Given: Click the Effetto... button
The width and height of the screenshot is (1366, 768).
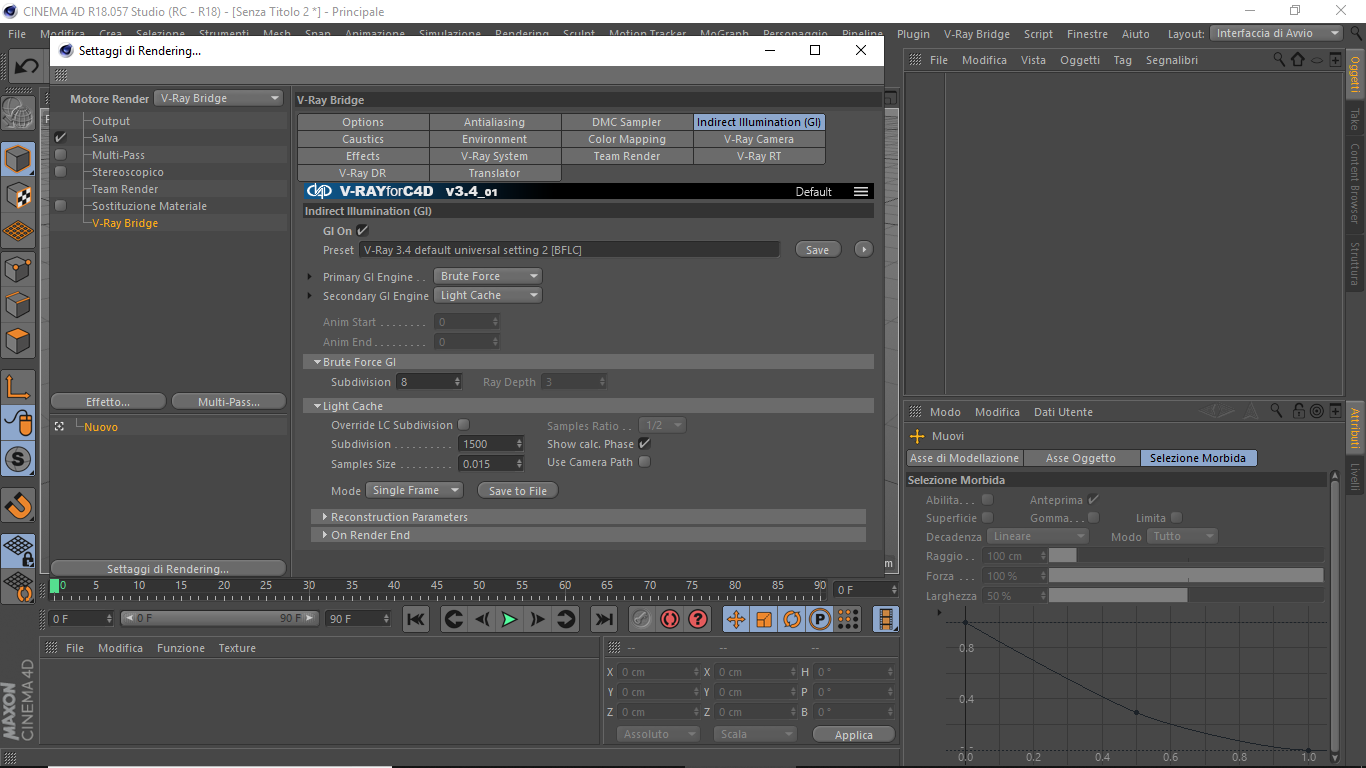Looking at the screenshot, I should [108, 401].
